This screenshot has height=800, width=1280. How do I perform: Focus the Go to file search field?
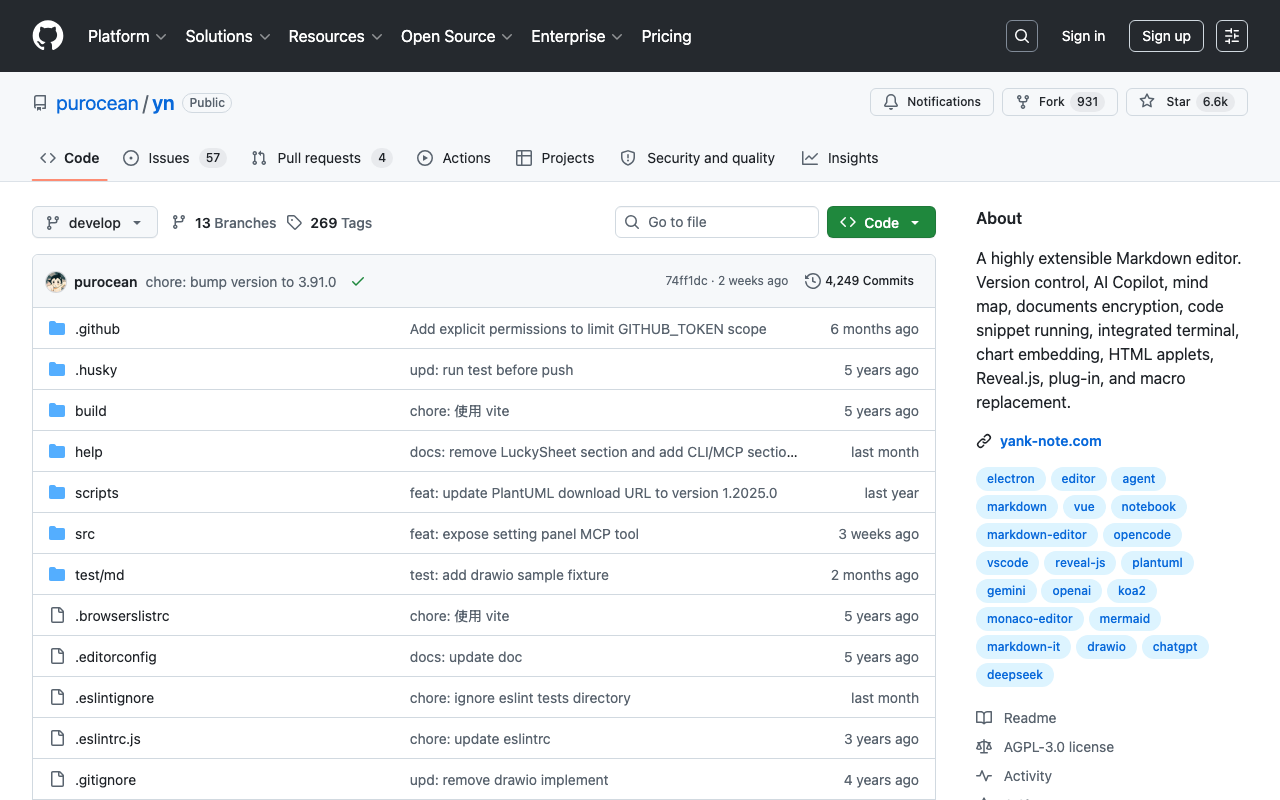717,222
